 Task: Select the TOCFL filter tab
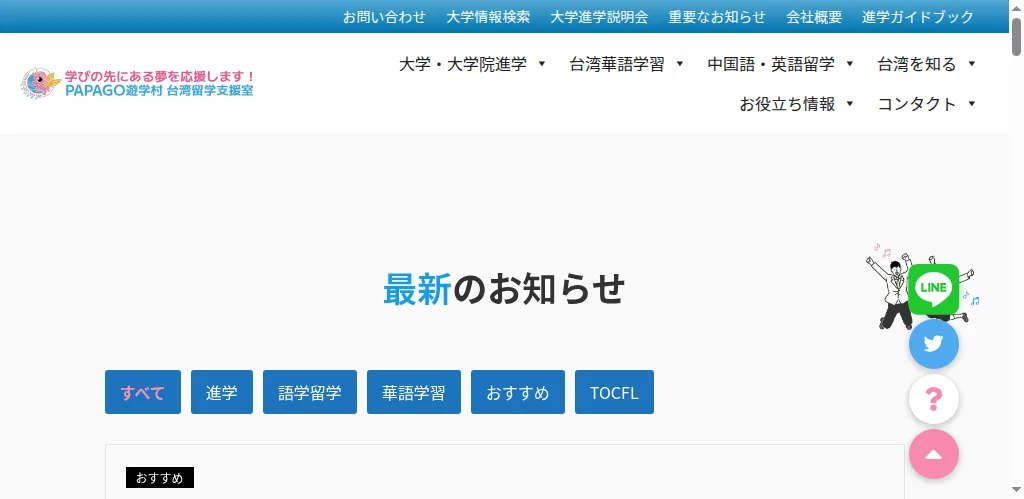(x=614, y=392)
